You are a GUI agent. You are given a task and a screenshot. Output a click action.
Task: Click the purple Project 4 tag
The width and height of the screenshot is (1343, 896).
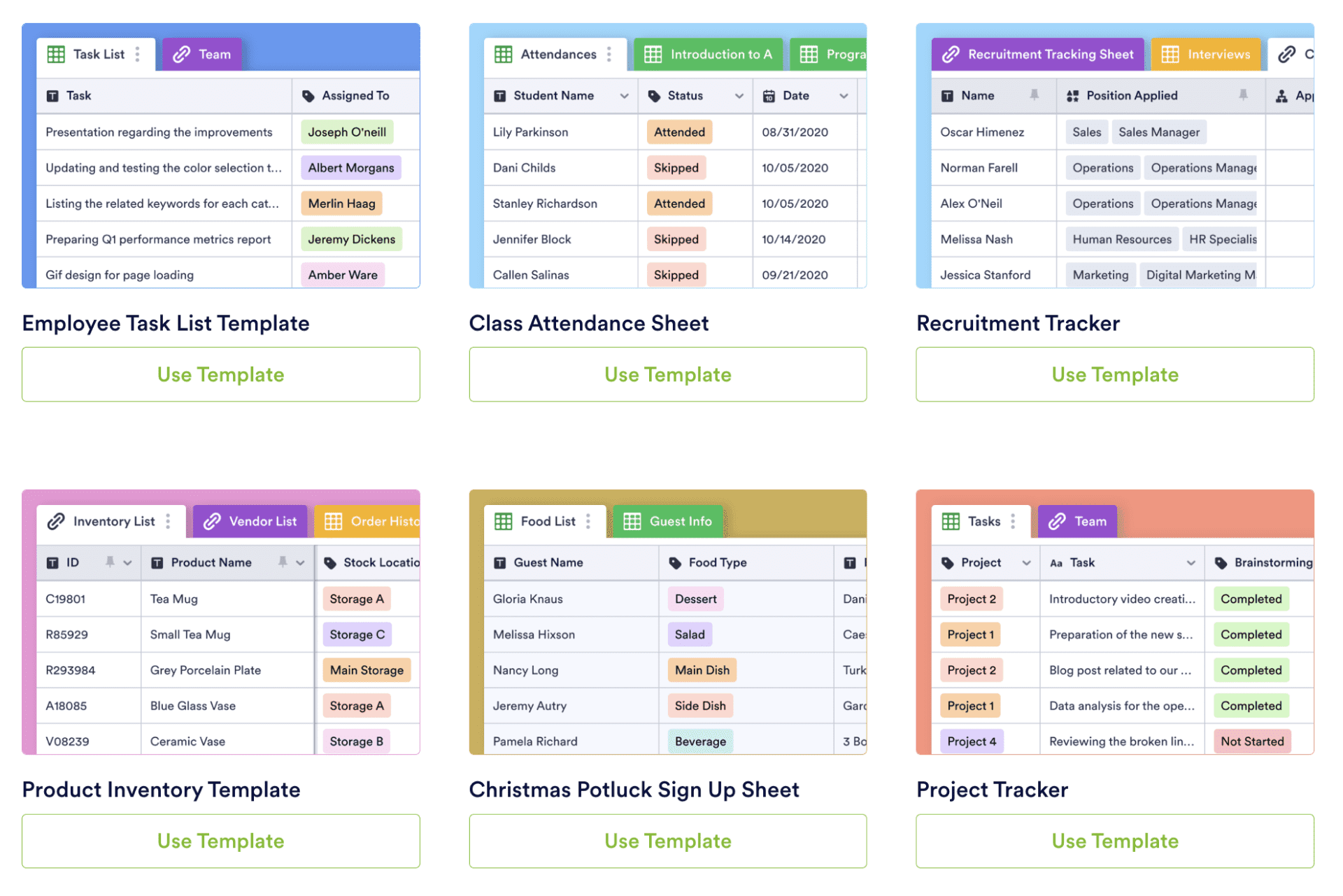972,741
